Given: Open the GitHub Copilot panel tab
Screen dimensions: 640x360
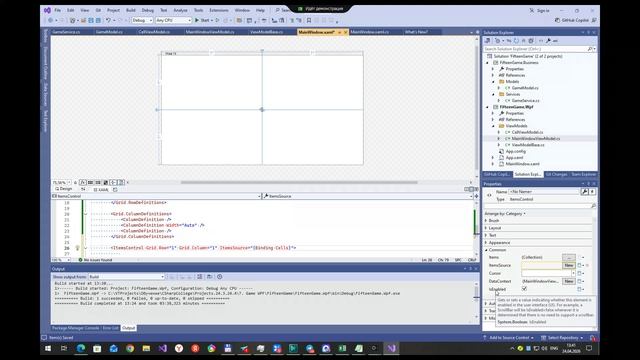Looking at the screenshot, I should tap(497, 174).
